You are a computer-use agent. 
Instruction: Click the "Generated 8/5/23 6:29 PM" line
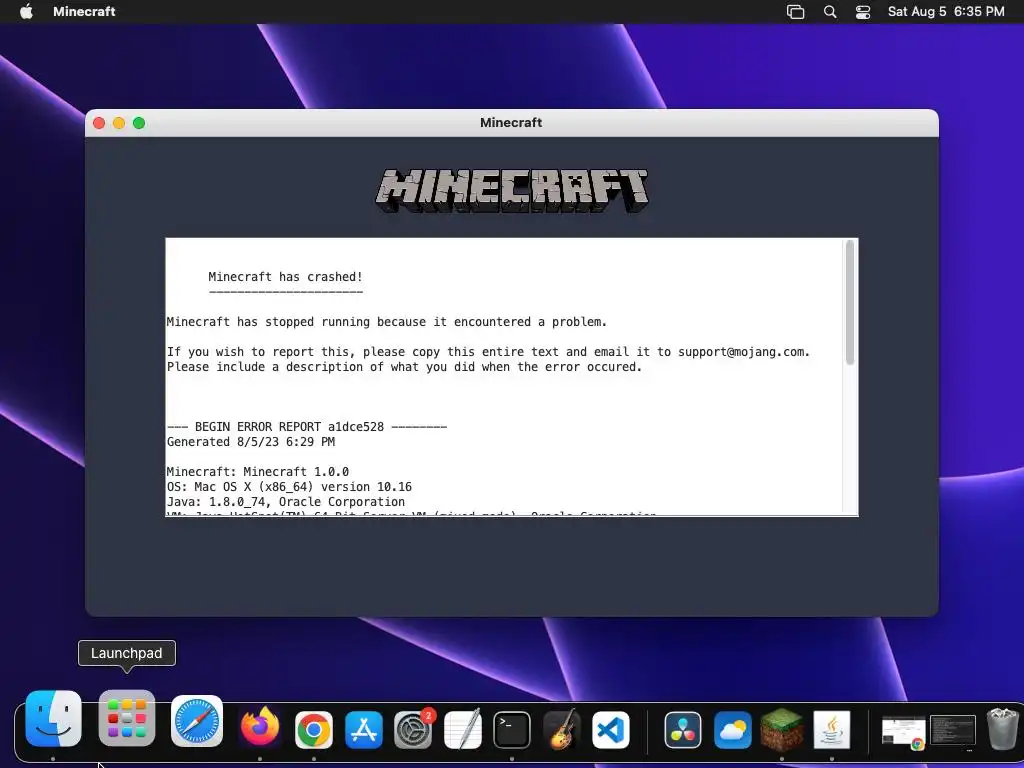coord(251,442)
